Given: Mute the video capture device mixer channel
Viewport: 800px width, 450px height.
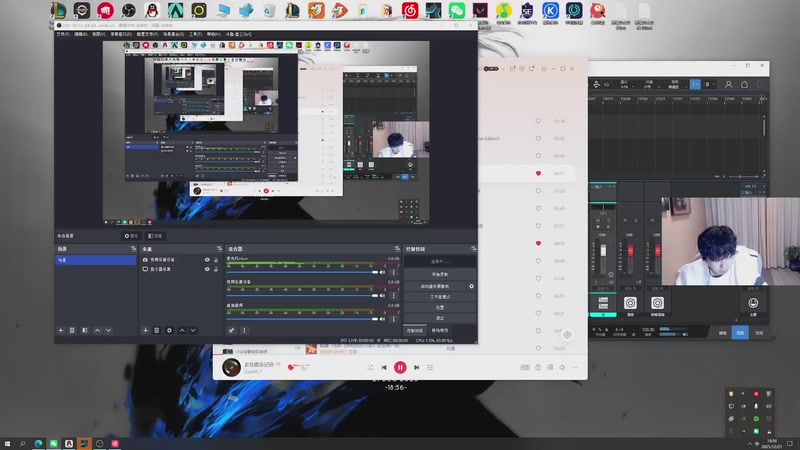Looking at the screenshot, I should coord(382,296).
